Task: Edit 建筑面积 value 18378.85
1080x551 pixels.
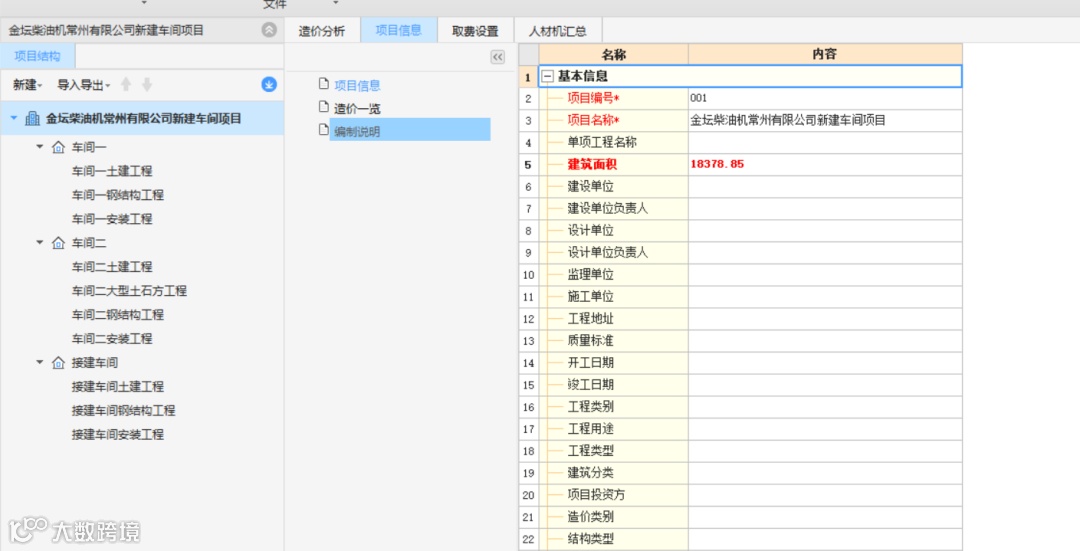Action: (x=825, y=165)
